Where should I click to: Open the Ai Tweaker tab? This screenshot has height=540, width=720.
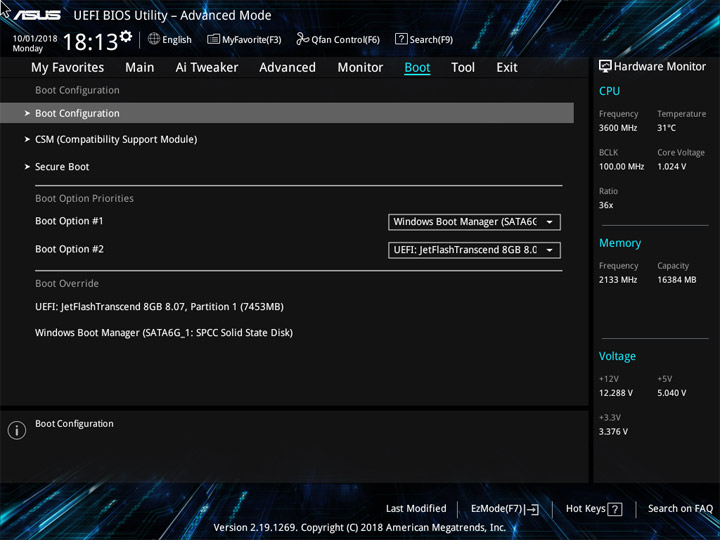(x=207, y=68)
